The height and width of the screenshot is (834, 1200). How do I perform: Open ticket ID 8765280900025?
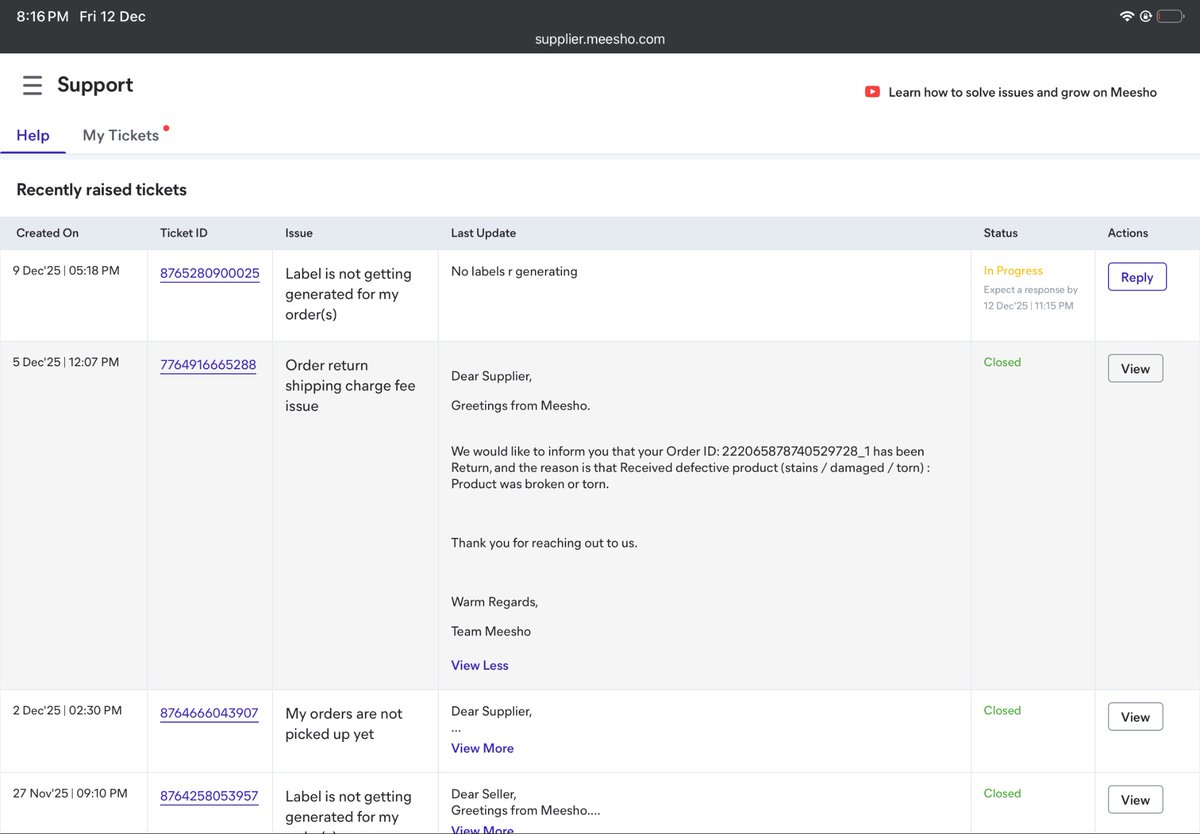(210, 273)
